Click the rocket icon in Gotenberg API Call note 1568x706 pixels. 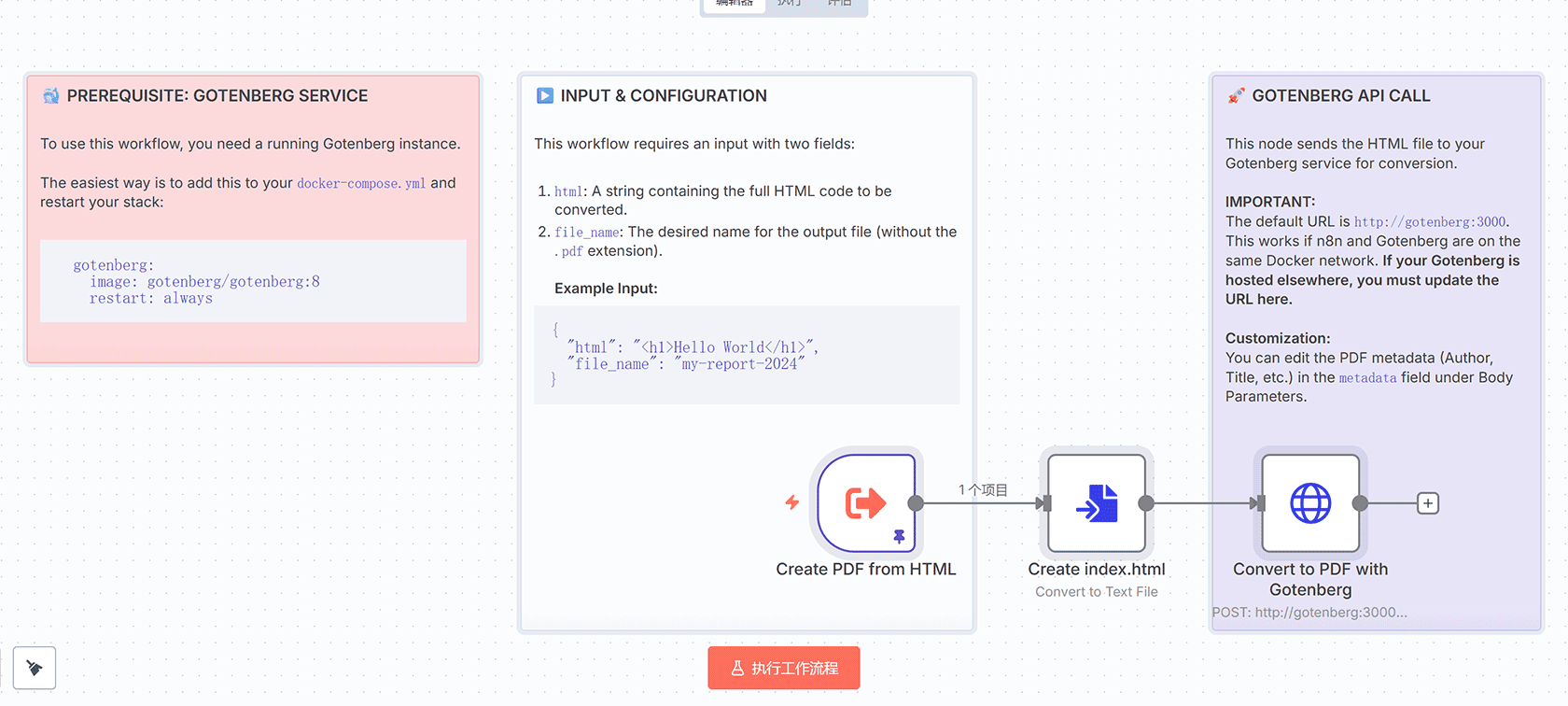(x=1236, y=95)
